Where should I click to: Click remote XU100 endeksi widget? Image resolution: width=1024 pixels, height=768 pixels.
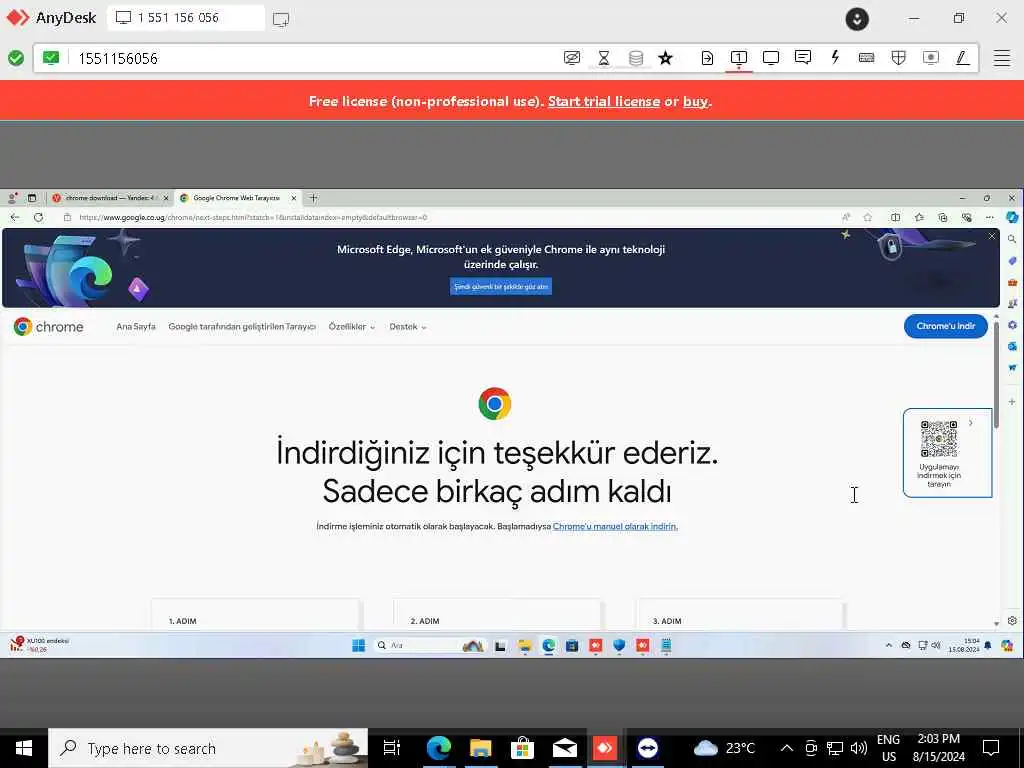click(x=39, y=645)
